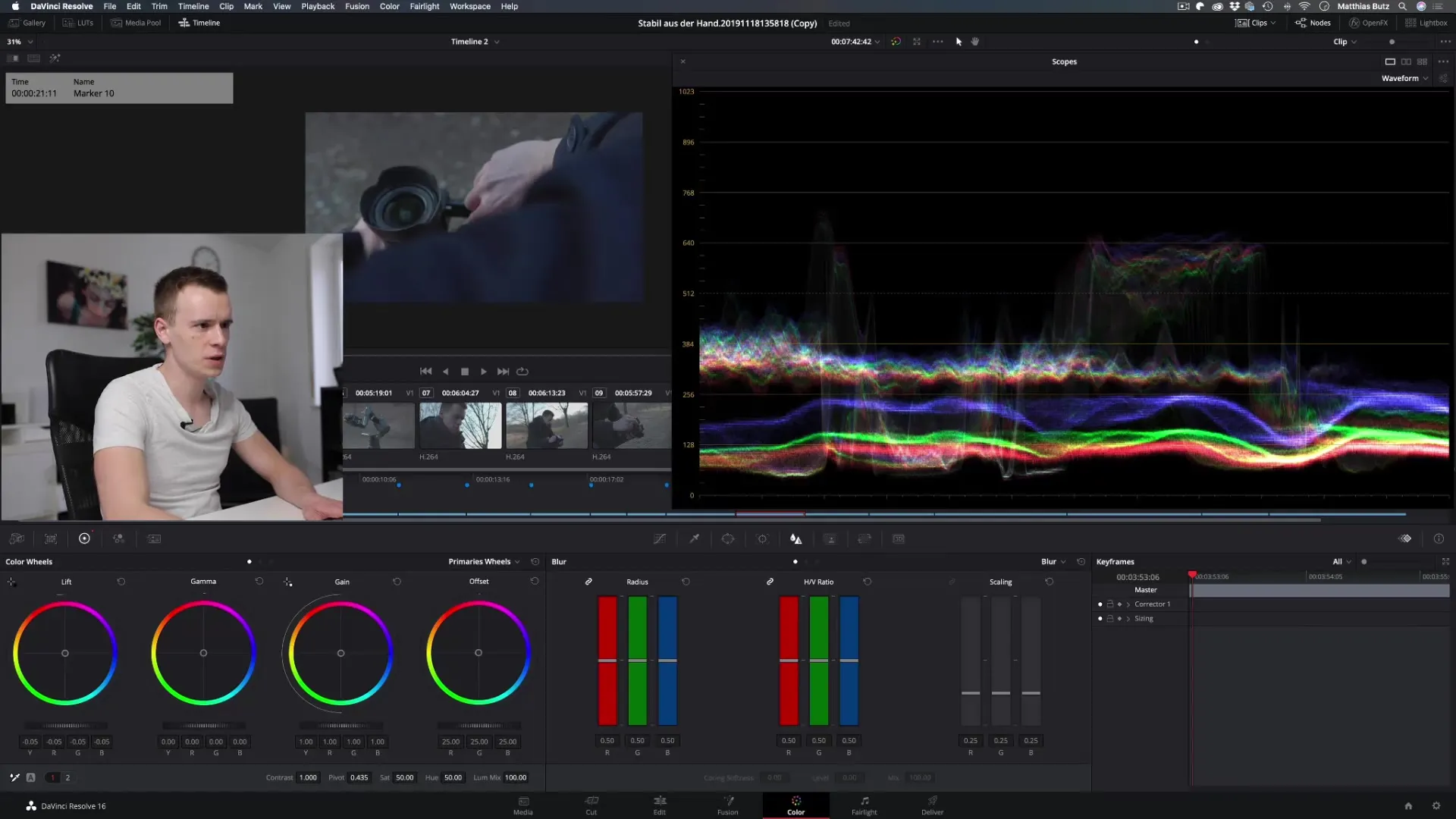Open the Curves palette icon
1456x819 pixels.
pyautogui.click(x=660, y=538)
